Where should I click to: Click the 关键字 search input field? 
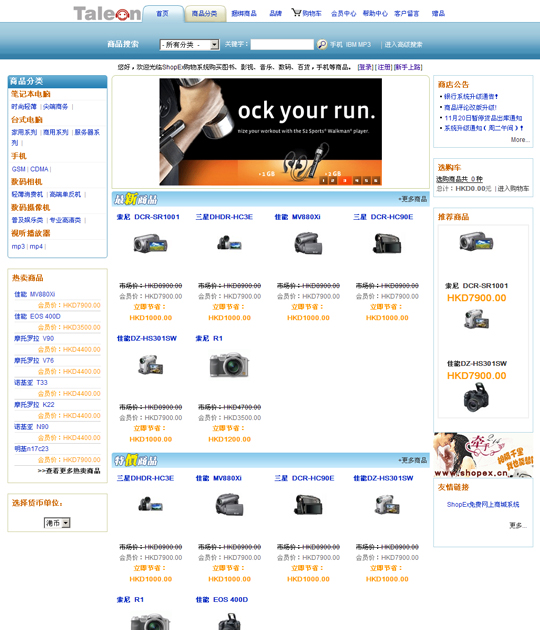coord(282,44)
